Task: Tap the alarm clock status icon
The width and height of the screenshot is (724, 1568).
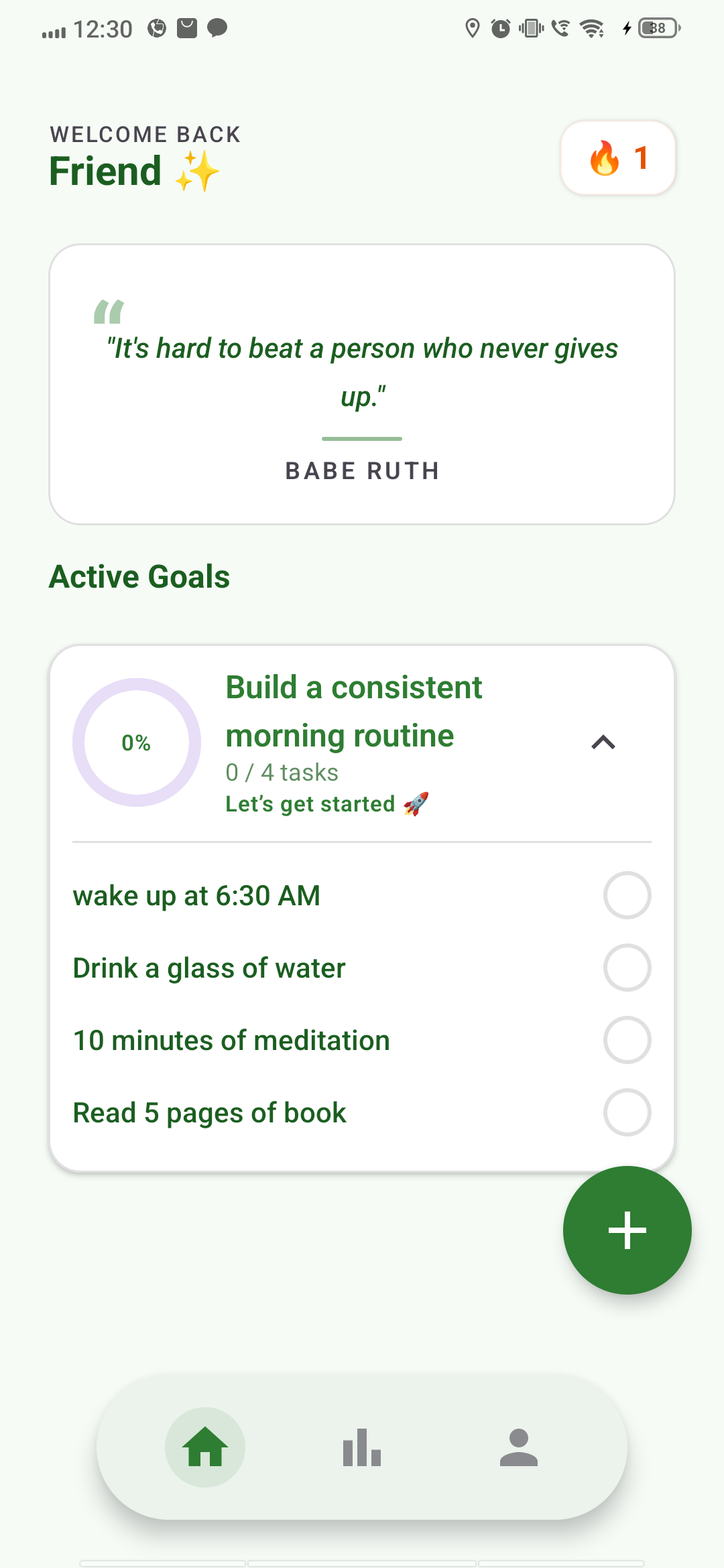Action: pos(500,28)
